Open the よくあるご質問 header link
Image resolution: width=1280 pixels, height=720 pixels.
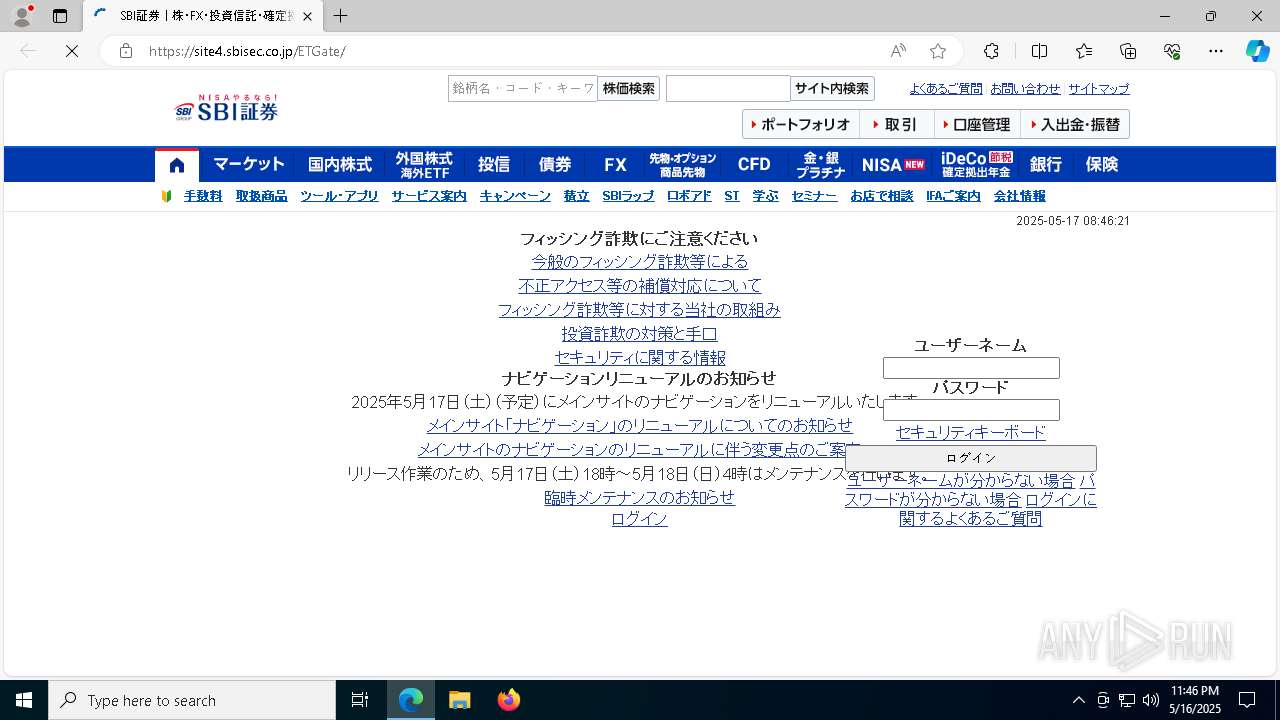click(946, 89)
